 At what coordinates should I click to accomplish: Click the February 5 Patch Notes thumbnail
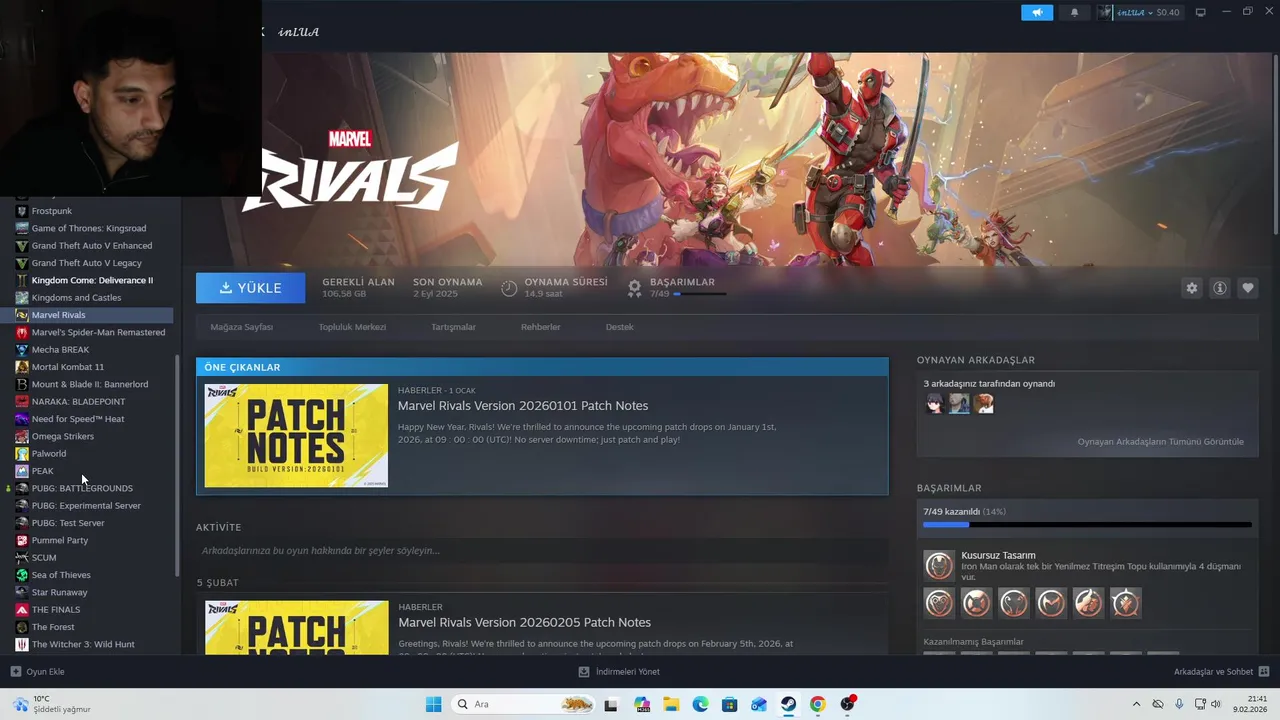pos(296,627)
